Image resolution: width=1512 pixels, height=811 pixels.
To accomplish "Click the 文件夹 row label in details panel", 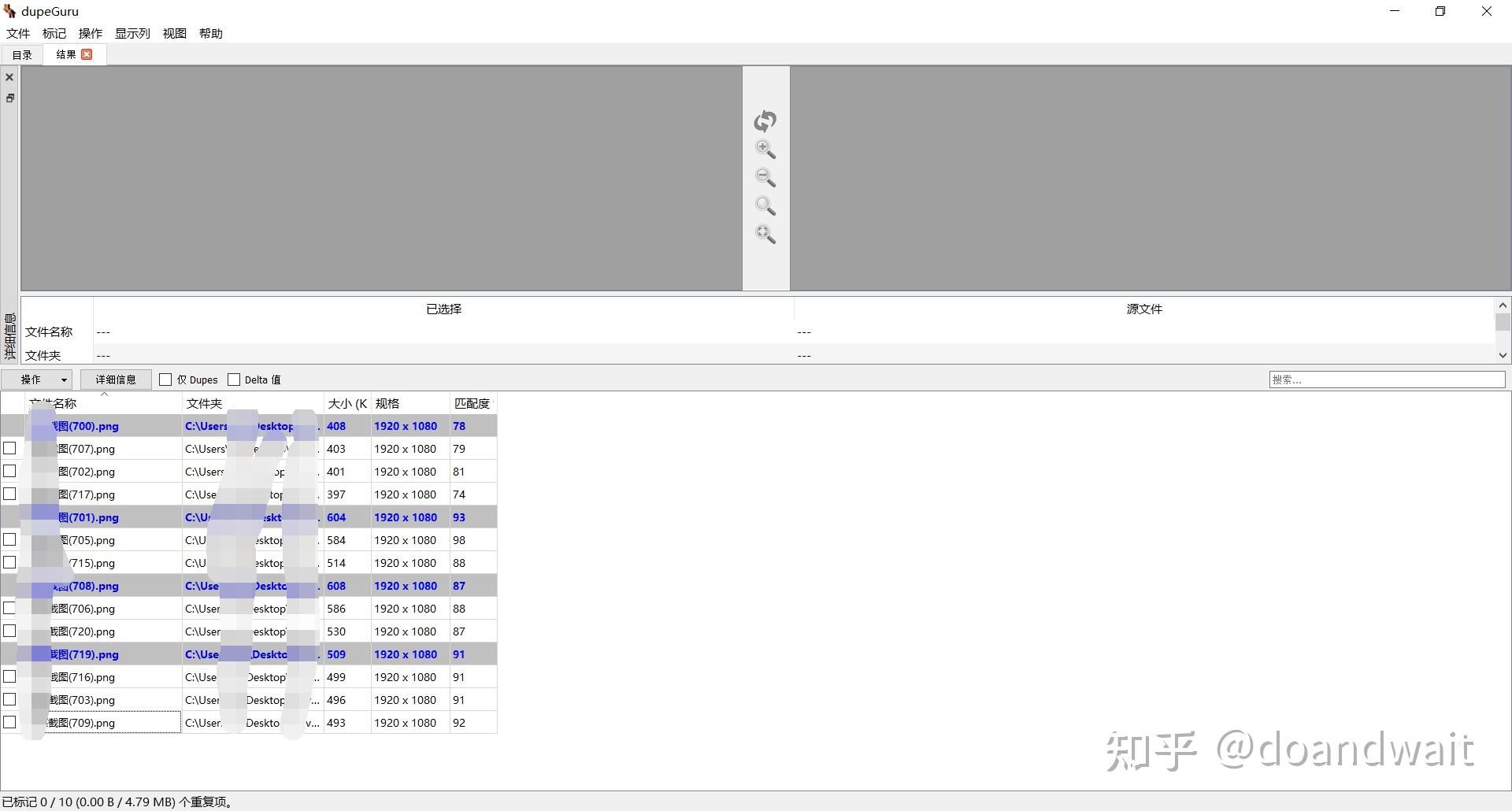I will pyautogui.click(x=43, y=355).
